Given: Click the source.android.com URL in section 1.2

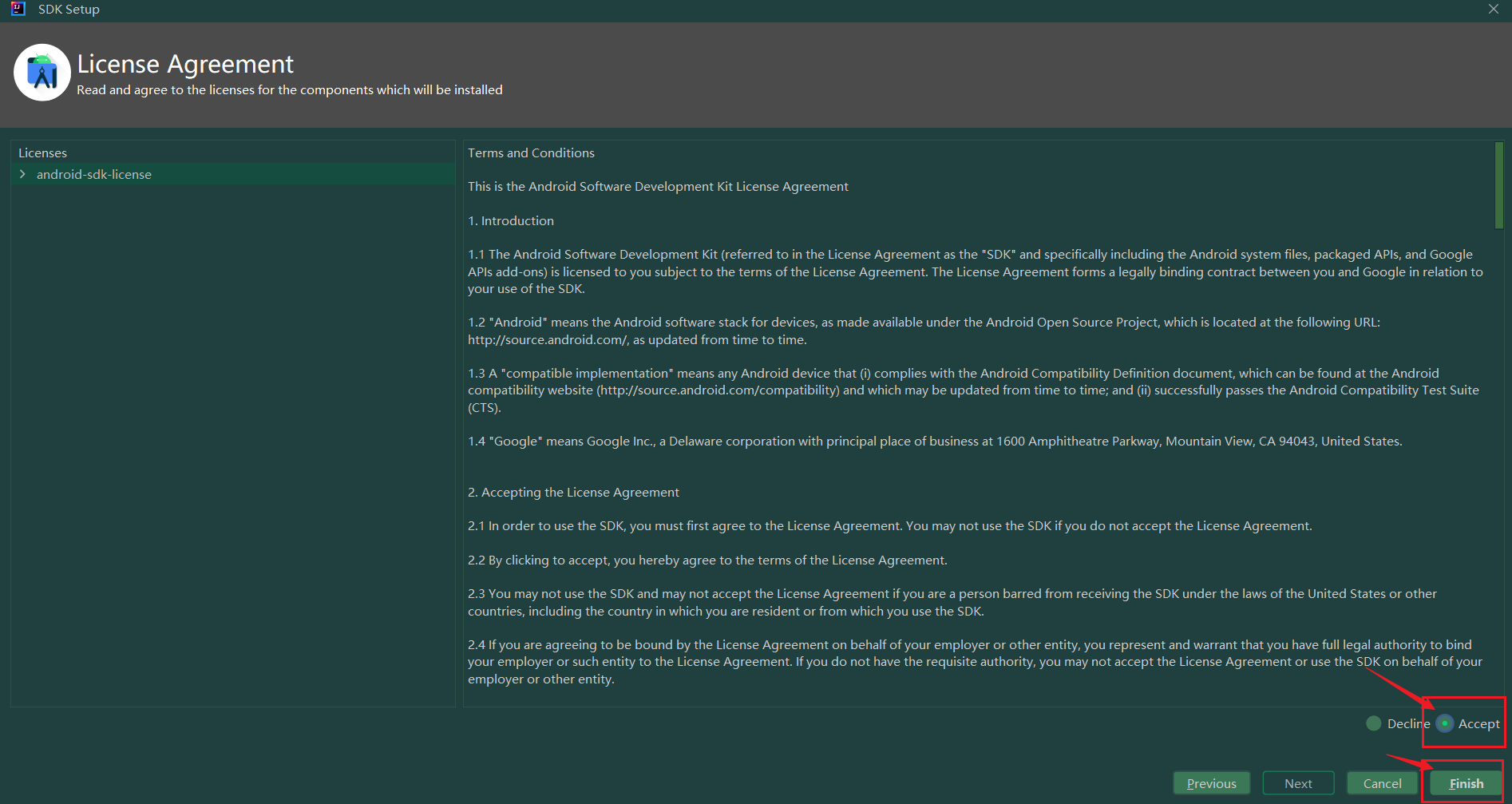Looking at the screenshot, I should tap(548, 339).
